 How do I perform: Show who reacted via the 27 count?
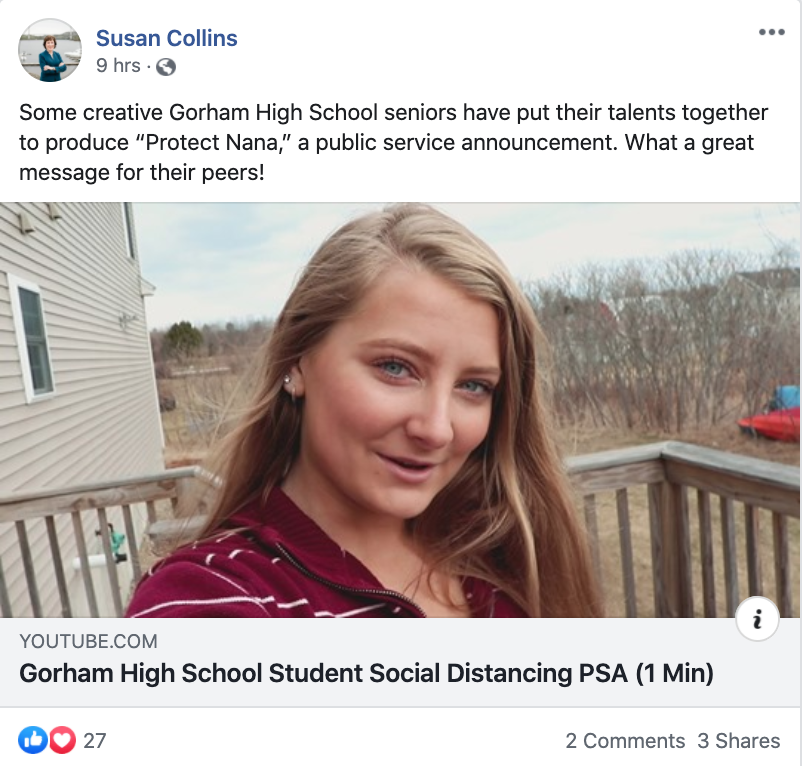(x=95, y=741)
